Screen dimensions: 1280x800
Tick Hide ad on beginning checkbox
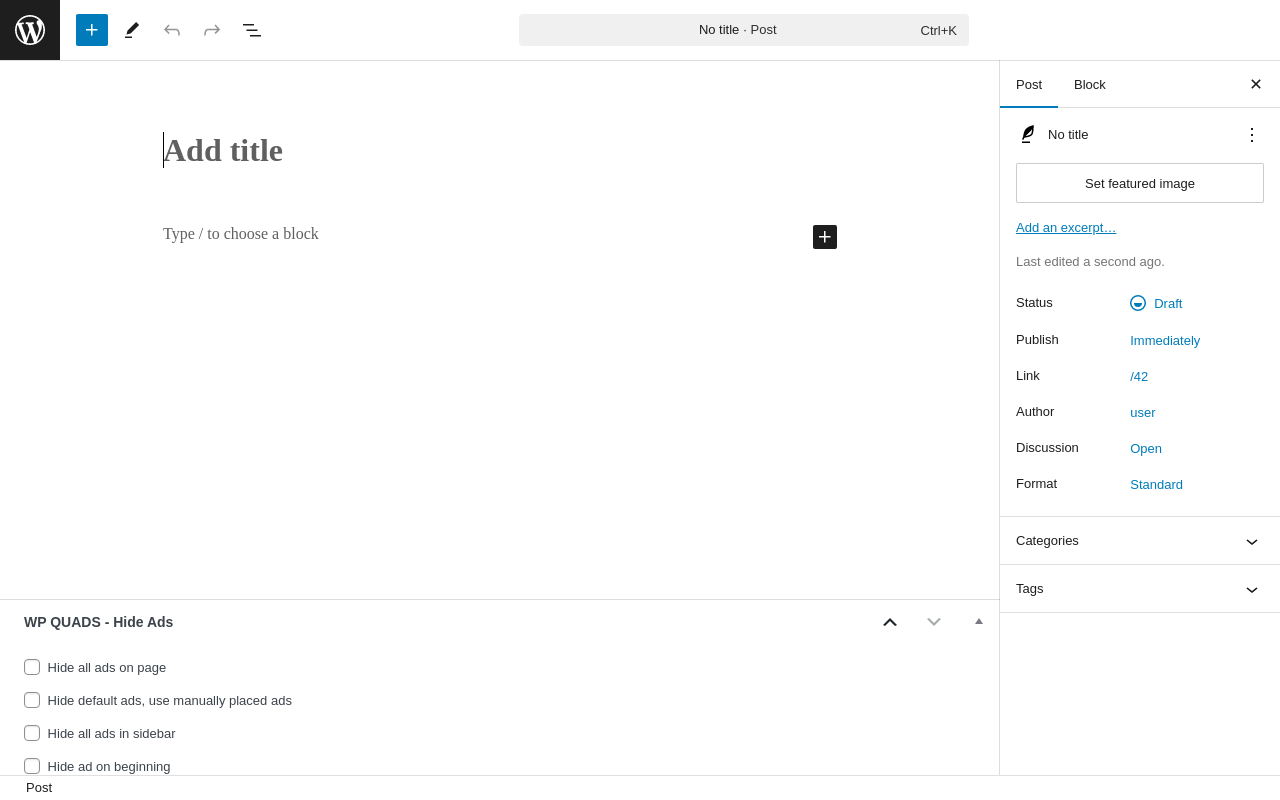(32, 766)
